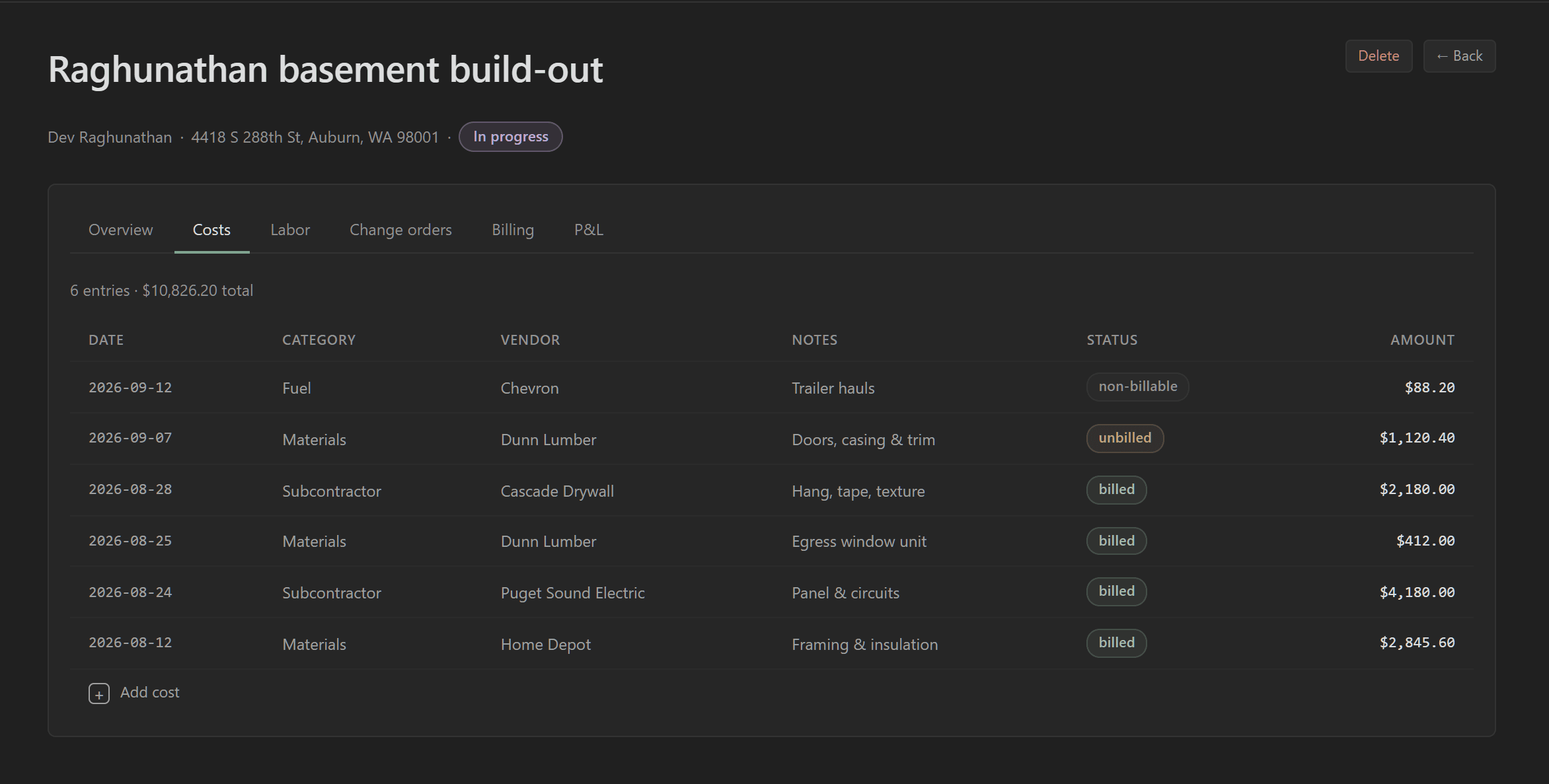Go to the Billing tab
Image resolution: width=1549 pixels, height=784 pixels.
click(x=513, y=230)
